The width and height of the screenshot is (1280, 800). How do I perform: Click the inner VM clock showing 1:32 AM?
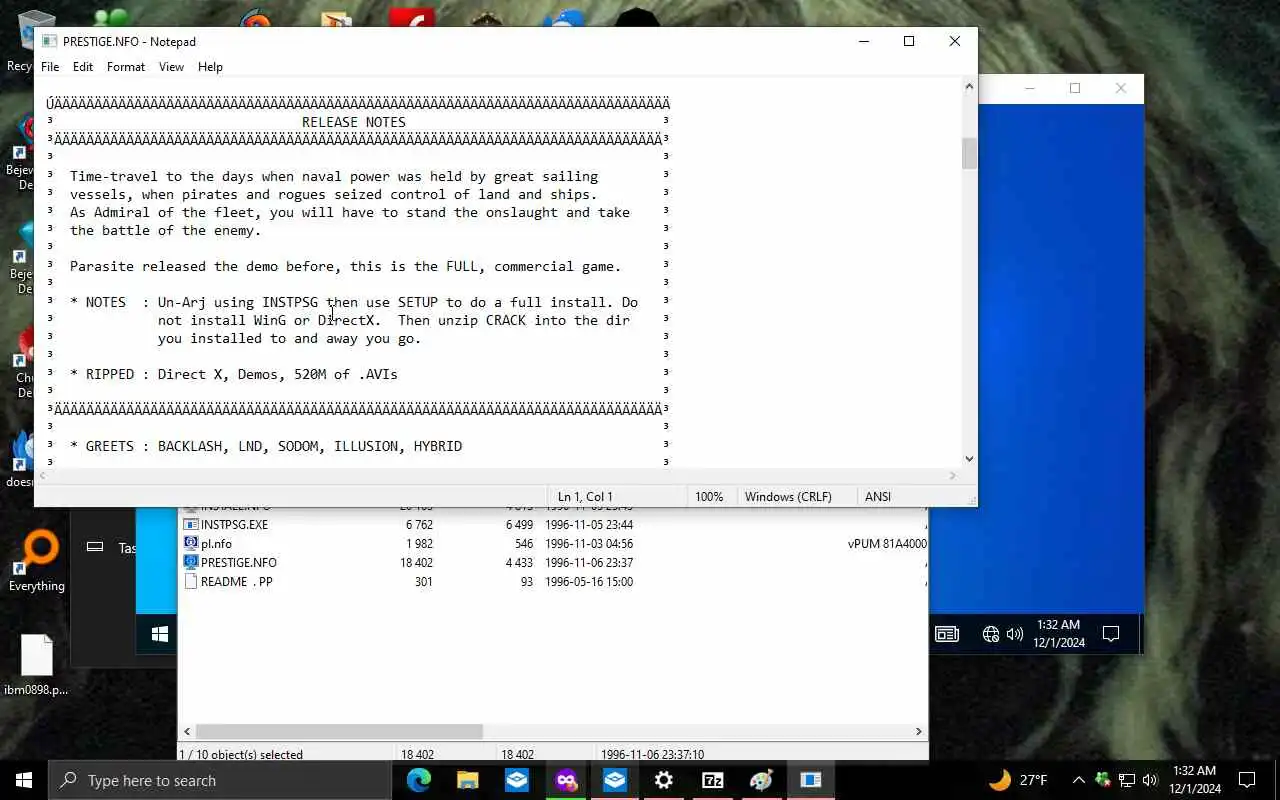pos(1059,634)
